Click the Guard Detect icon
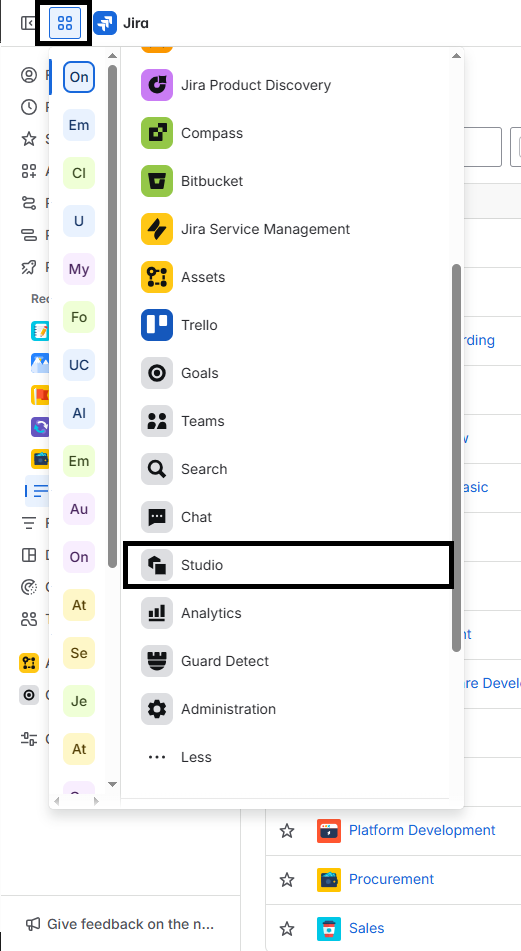 click(157, 660)
